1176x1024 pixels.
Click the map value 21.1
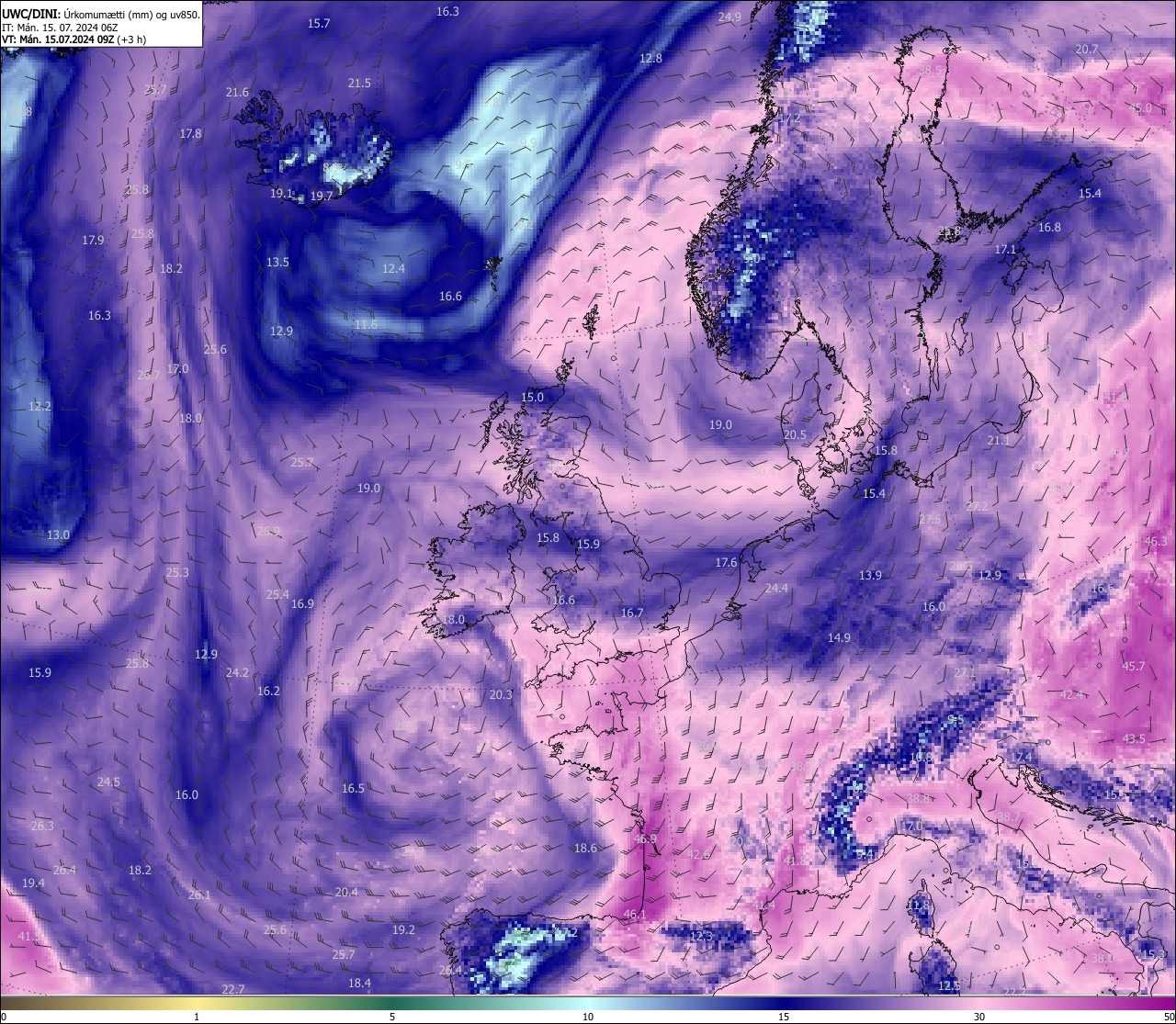pos(999,440)
